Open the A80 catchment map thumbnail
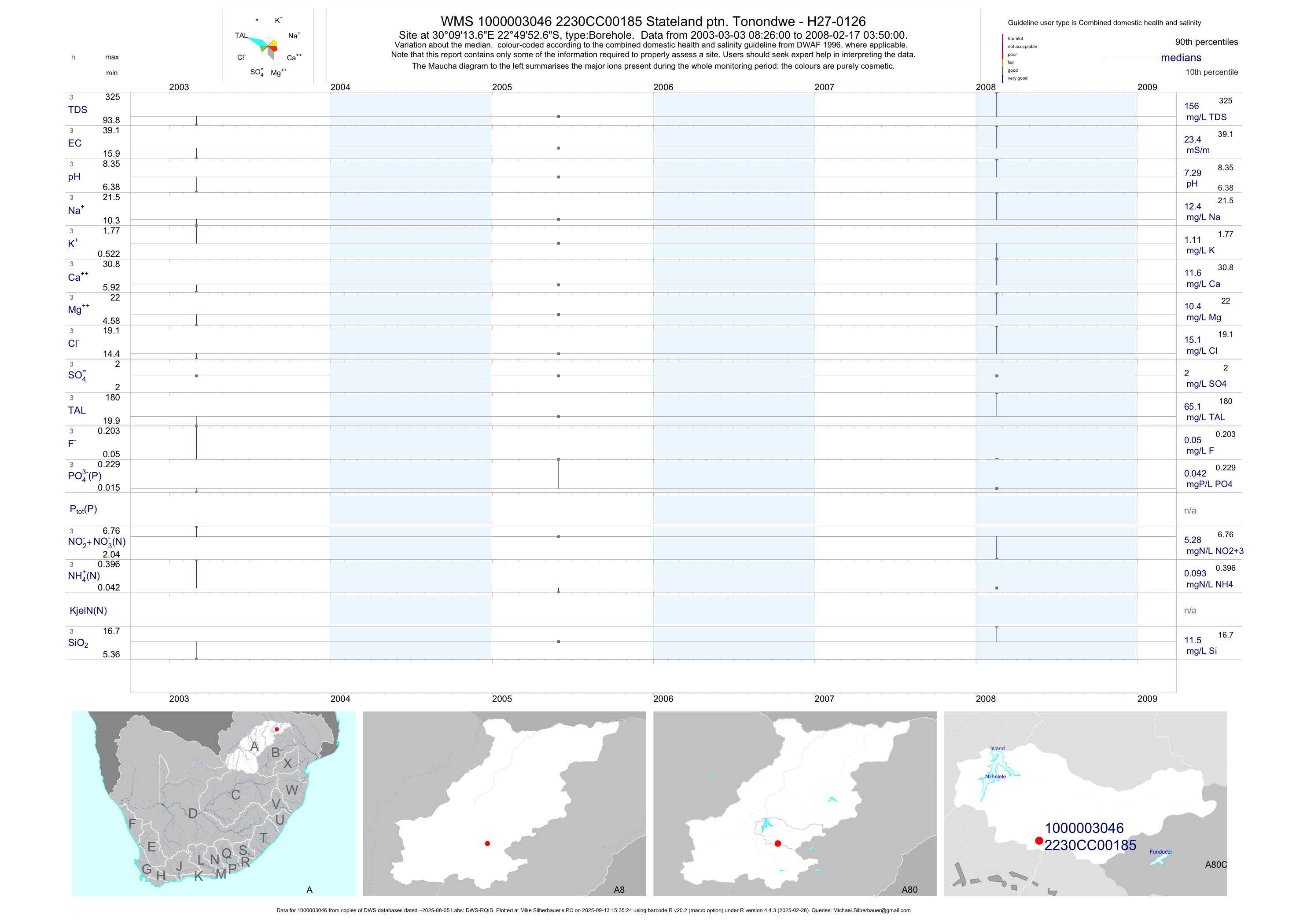1307x924 pixels. click(795, 803)
